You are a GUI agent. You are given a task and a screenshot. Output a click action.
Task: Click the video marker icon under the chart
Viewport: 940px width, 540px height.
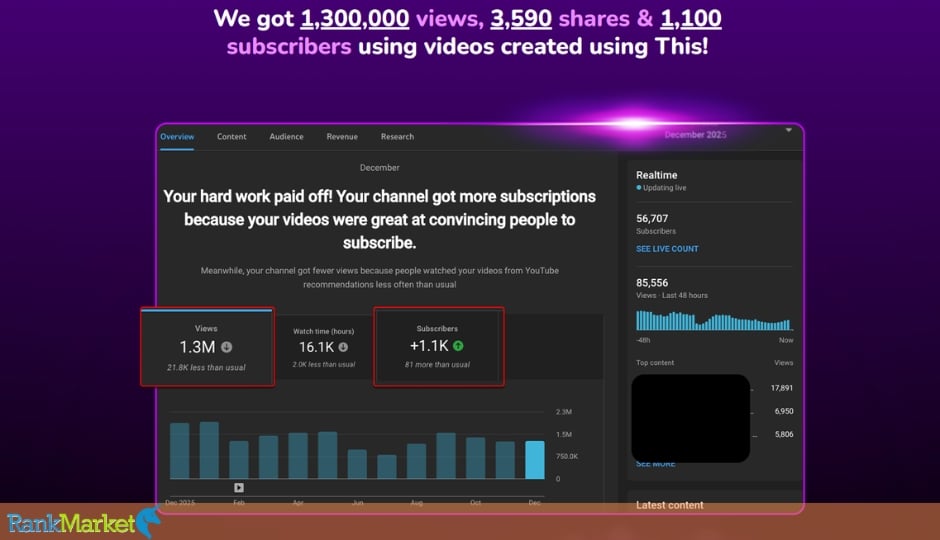[239, 488]
